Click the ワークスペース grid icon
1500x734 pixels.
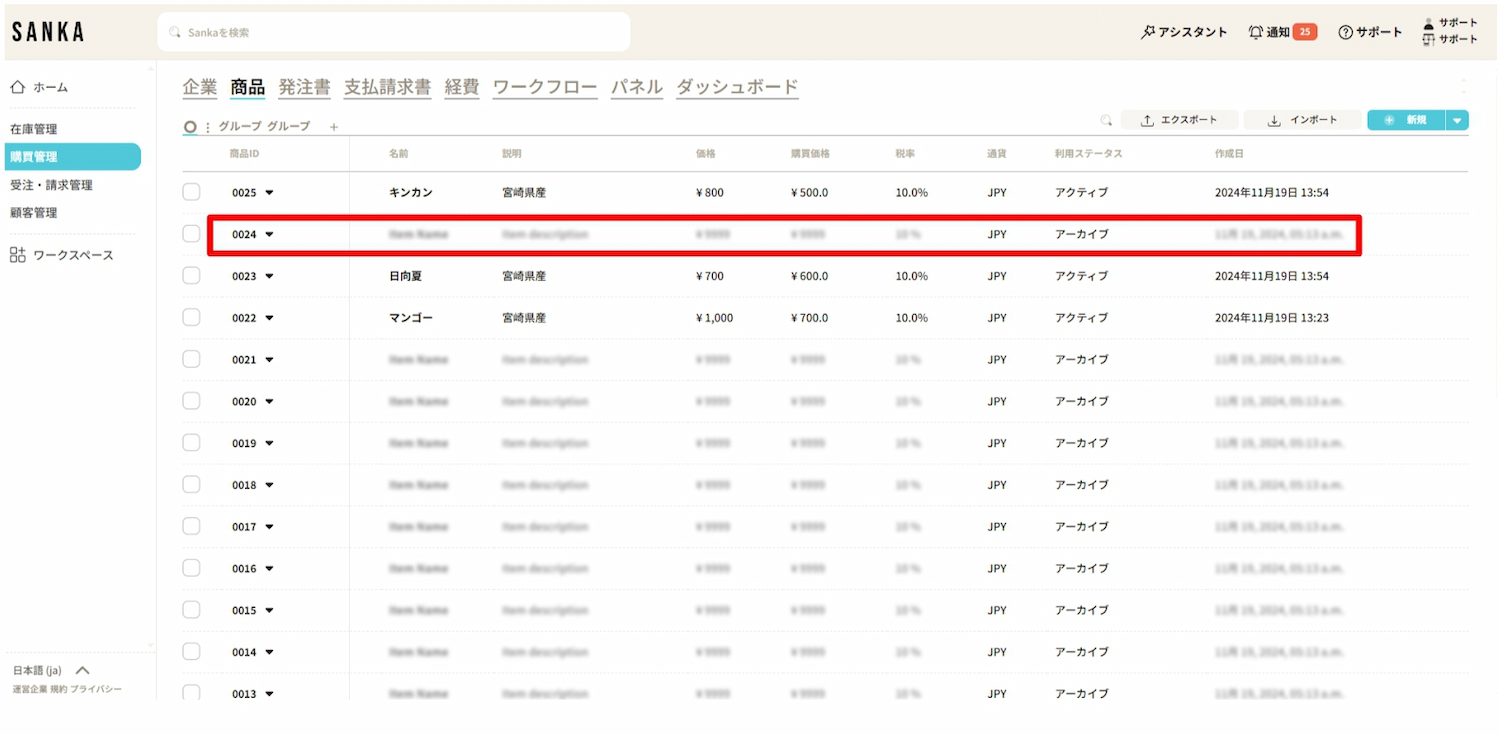pyautogui.click(x=17, y=255)
